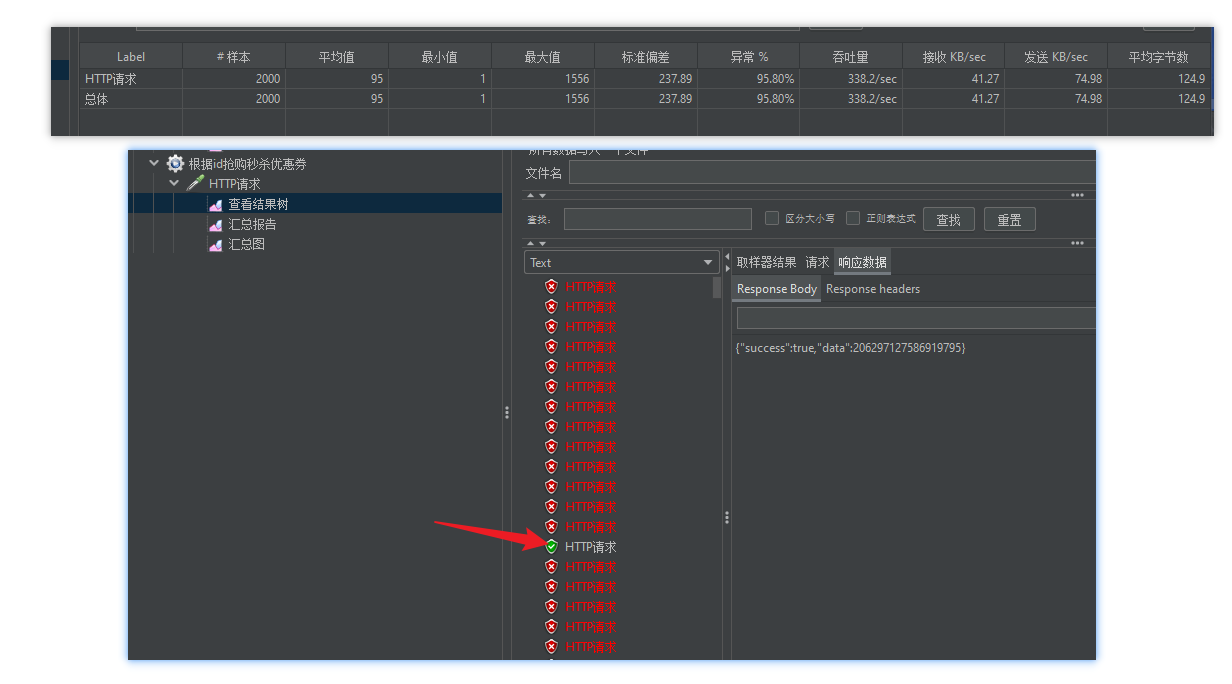Click the 124.9 average bytes cell in 总体 row
The image size is (1232, 684).
coord(1159,99)
